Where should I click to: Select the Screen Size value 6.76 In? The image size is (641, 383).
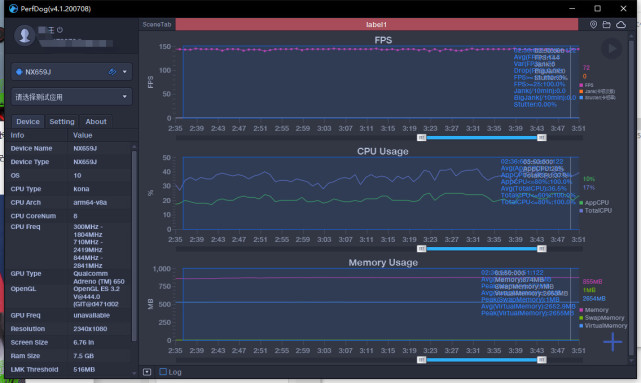[83, 342]
